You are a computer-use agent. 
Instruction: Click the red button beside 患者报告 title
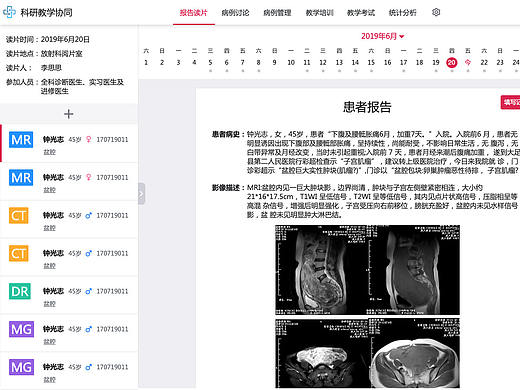(510, 102)
